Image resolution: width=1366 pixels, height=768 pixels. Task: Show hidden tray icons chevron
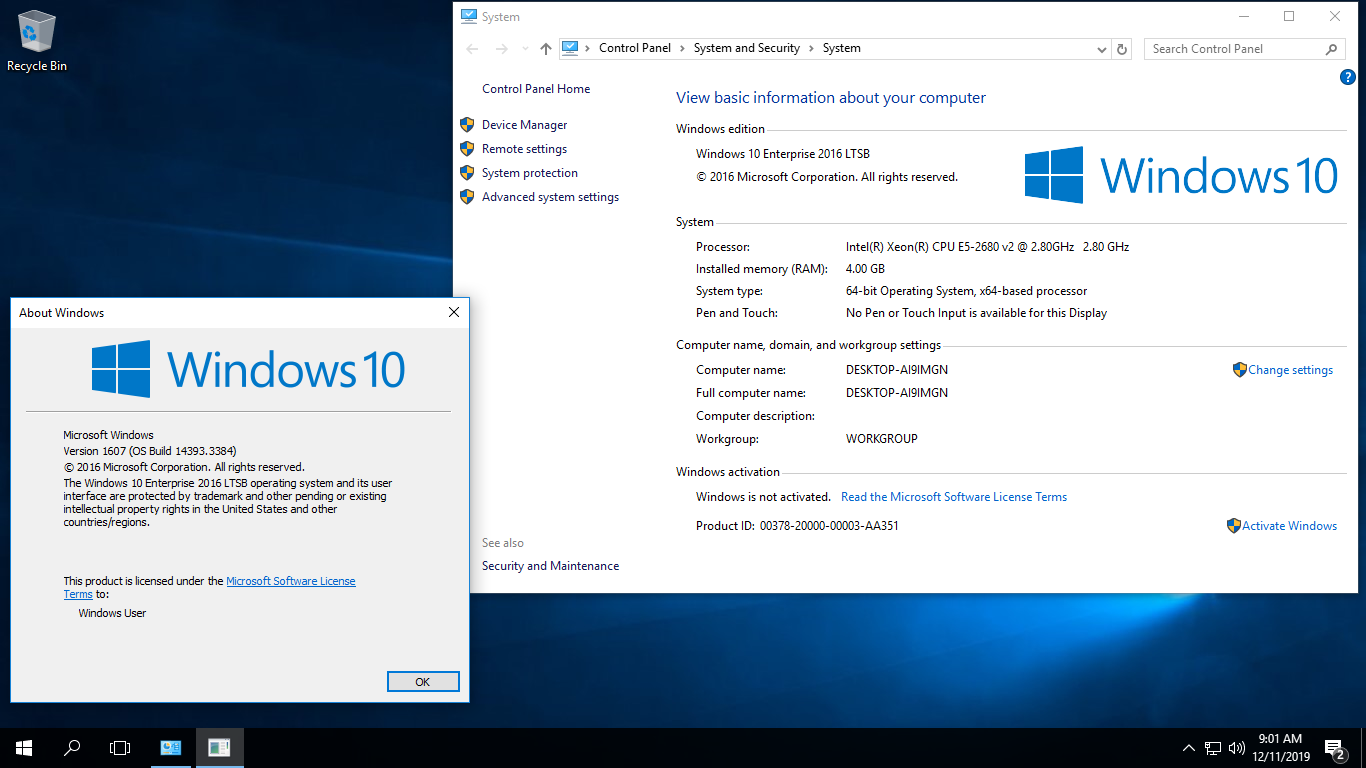click(x=1189, y=748)
